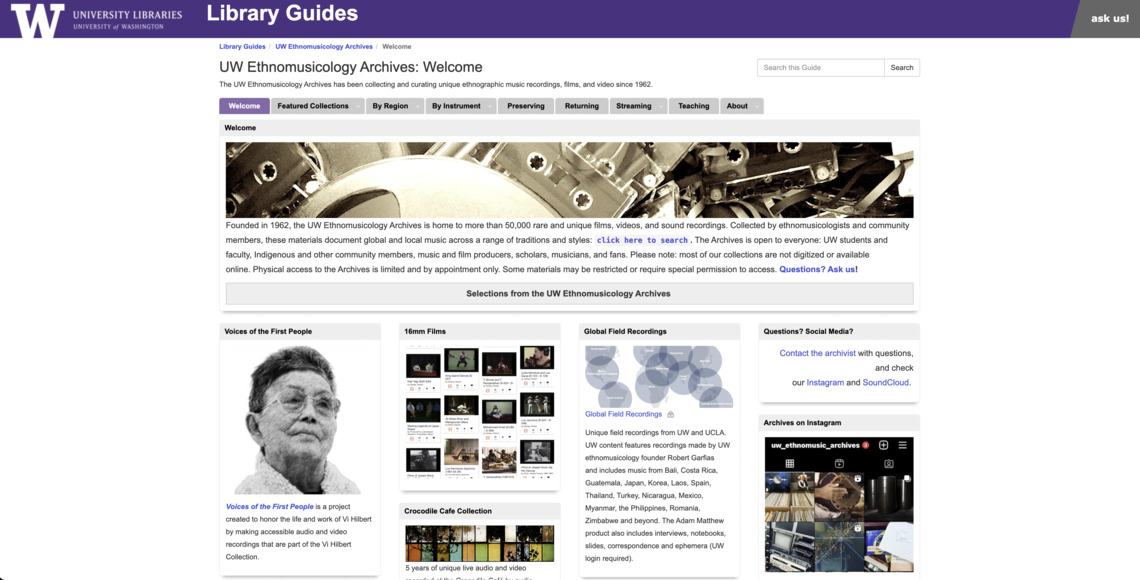Click inside the Search this Guide field

(x=820, y=67)
